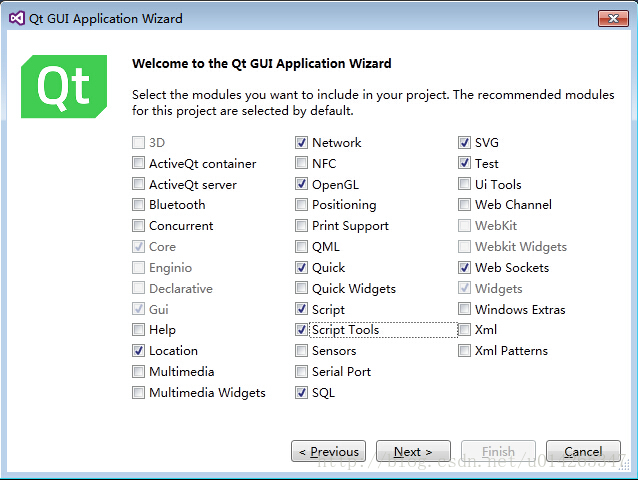The height and width of the screenshot is (481, 638).
Task: Click the disabled WebKit checkbox
Action: (464, 225)
